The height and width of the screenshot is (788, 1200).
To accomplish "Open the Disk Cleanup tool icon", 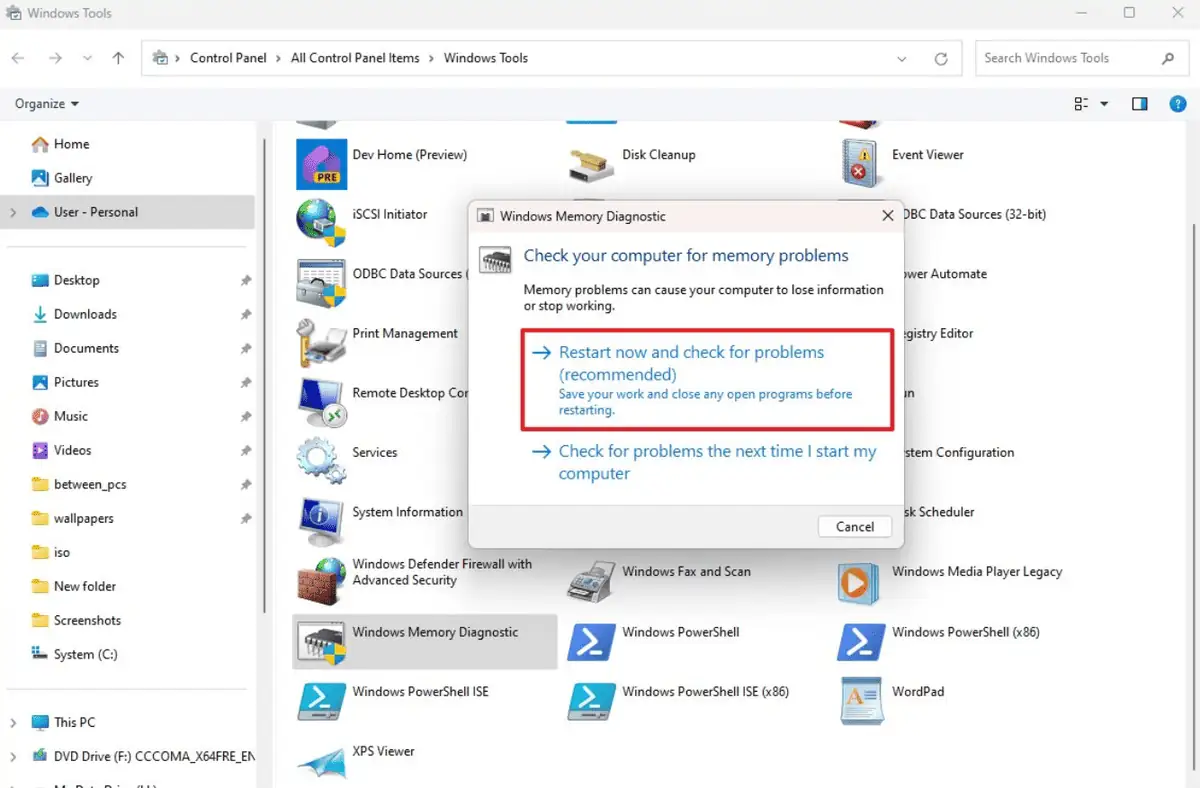I will (x=591, y=160).
